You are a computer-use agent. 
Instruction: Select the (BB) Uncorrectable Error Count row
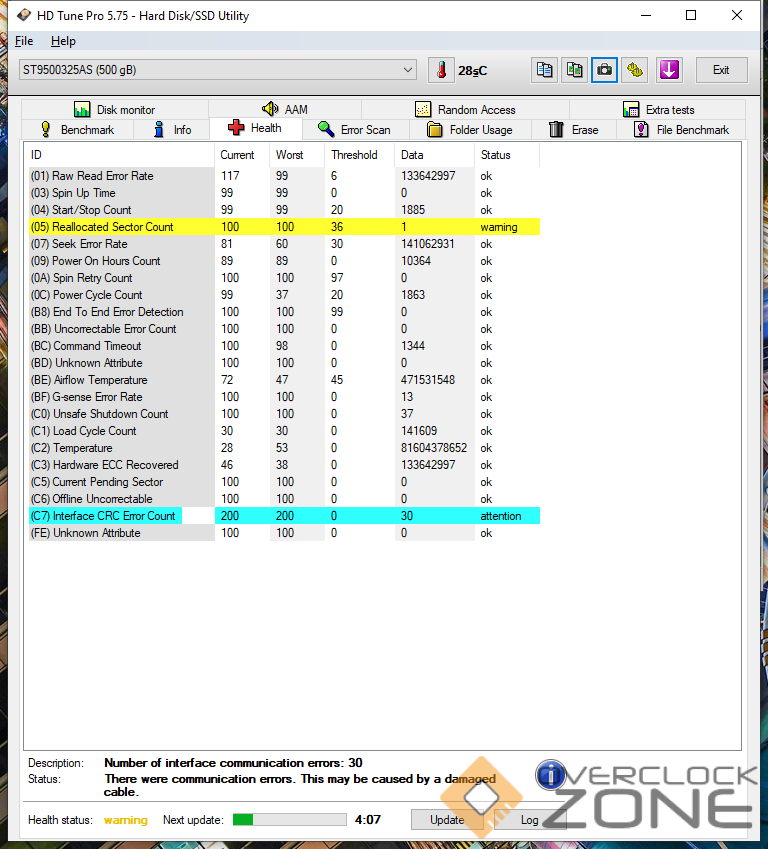[284, 329]
